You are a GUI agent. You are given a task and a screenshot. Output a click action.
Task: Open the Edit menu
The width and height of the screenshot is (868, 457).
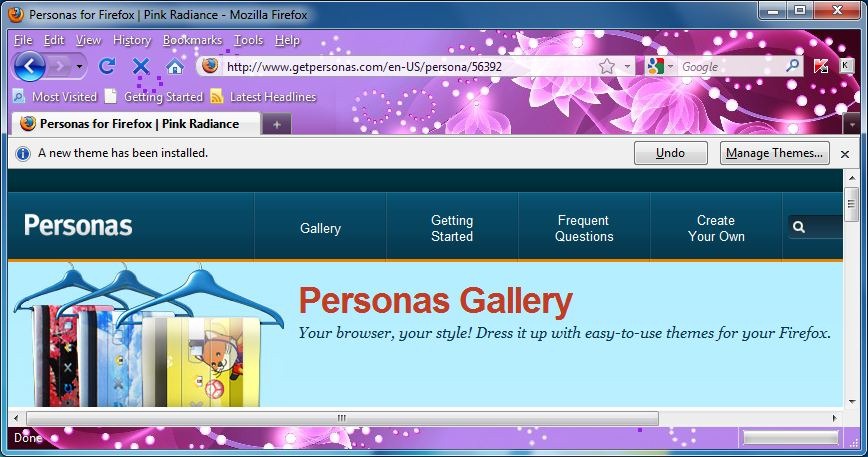click(54, 40)
